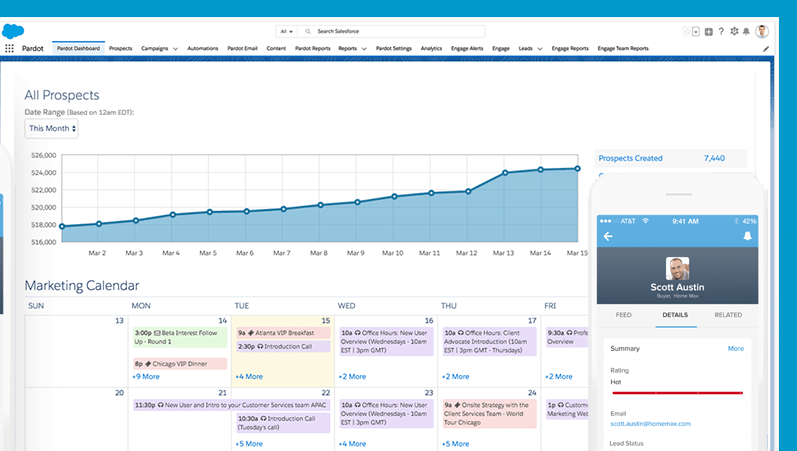Tap the back arrow in mobile app
797x451 pixels.
[x=608, y=236]
